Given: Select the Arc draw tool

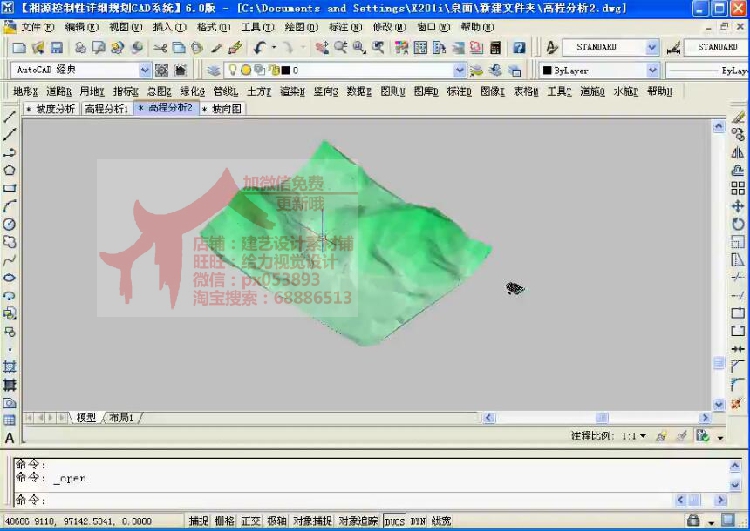Looking at the screenshot, I should (10, 206).
